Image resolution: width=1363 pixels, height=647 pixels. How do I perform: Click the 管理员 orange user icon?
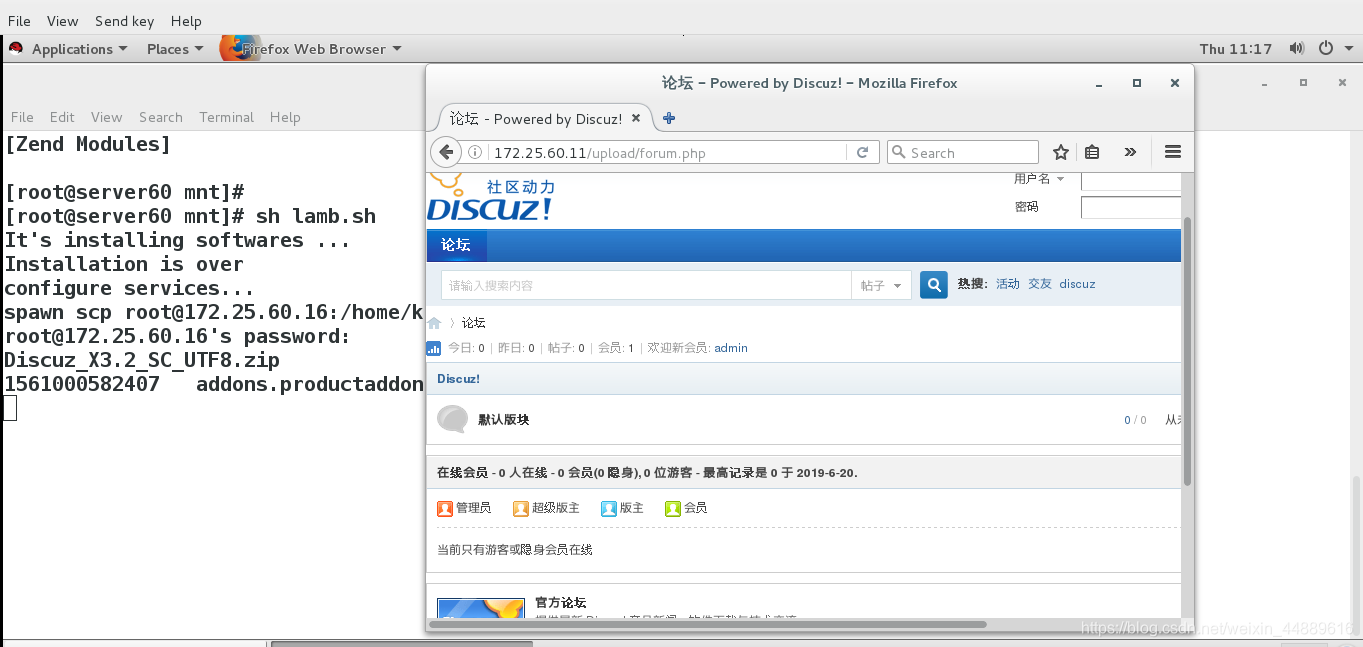[x=445, y=508]
